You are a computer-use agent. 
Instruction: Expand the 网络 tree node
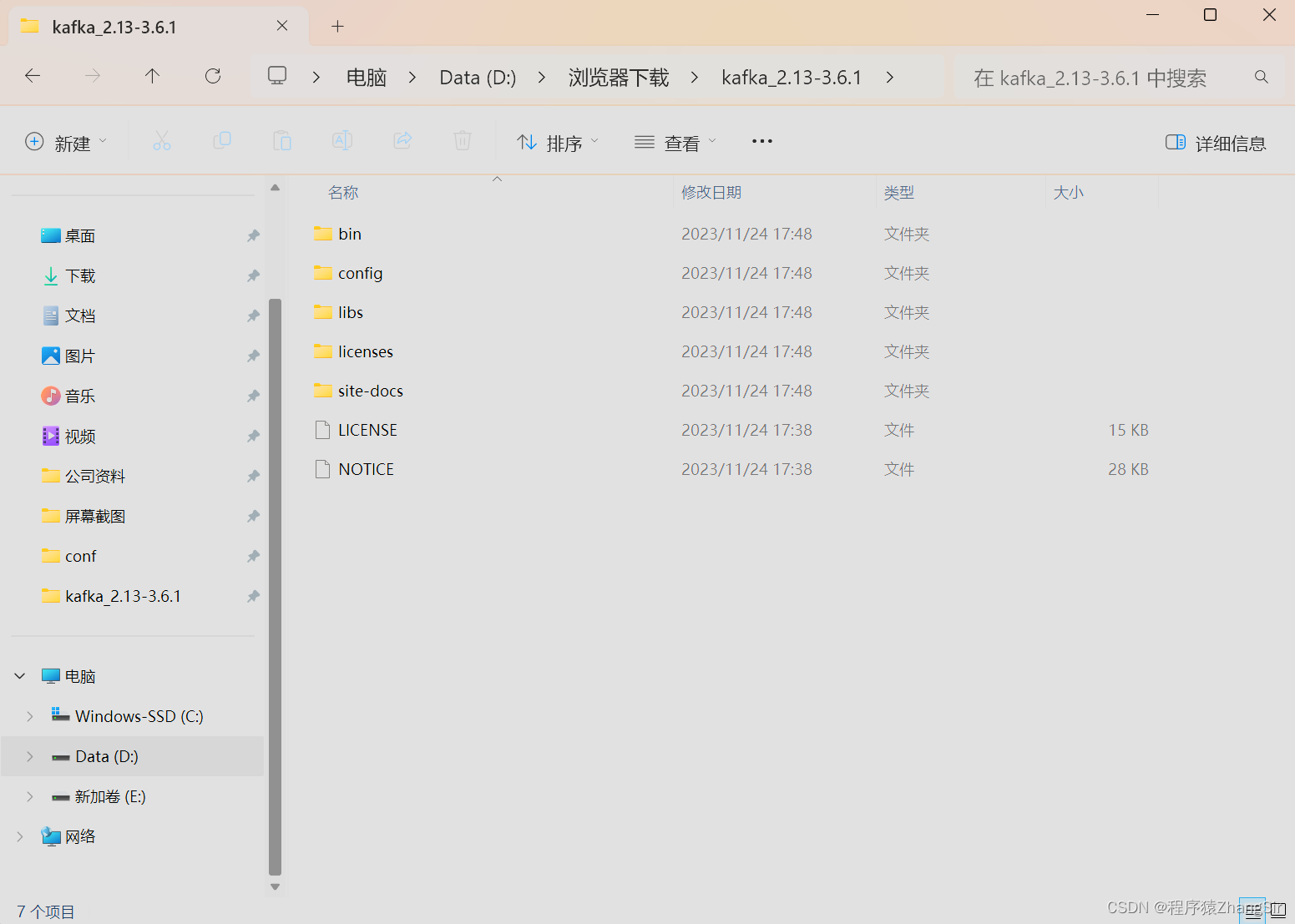pos(20,836)
